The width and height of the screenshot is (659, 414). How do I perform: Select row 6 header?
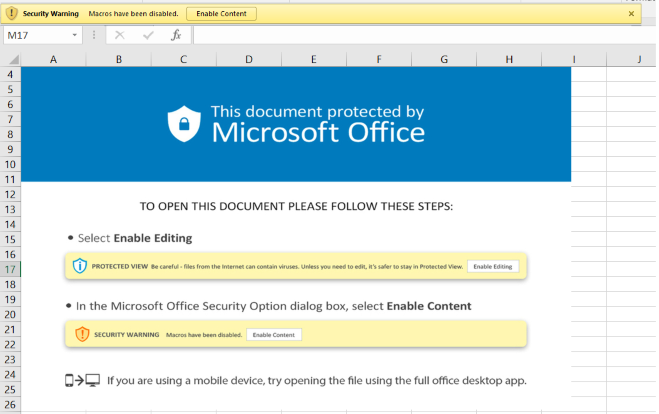point(10,104)
